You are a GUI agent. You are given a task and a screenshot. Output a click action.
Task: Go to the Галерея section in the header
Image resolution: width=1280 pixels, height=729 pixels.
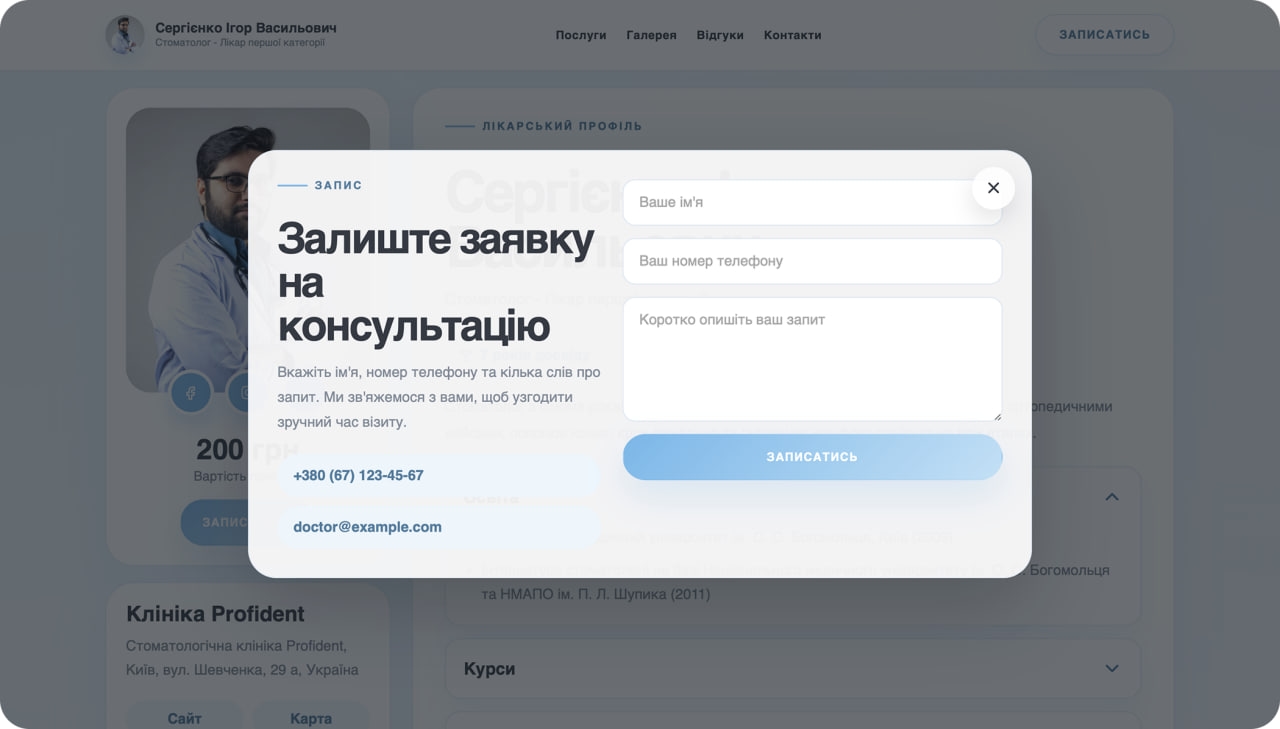[x=651, y=35]
